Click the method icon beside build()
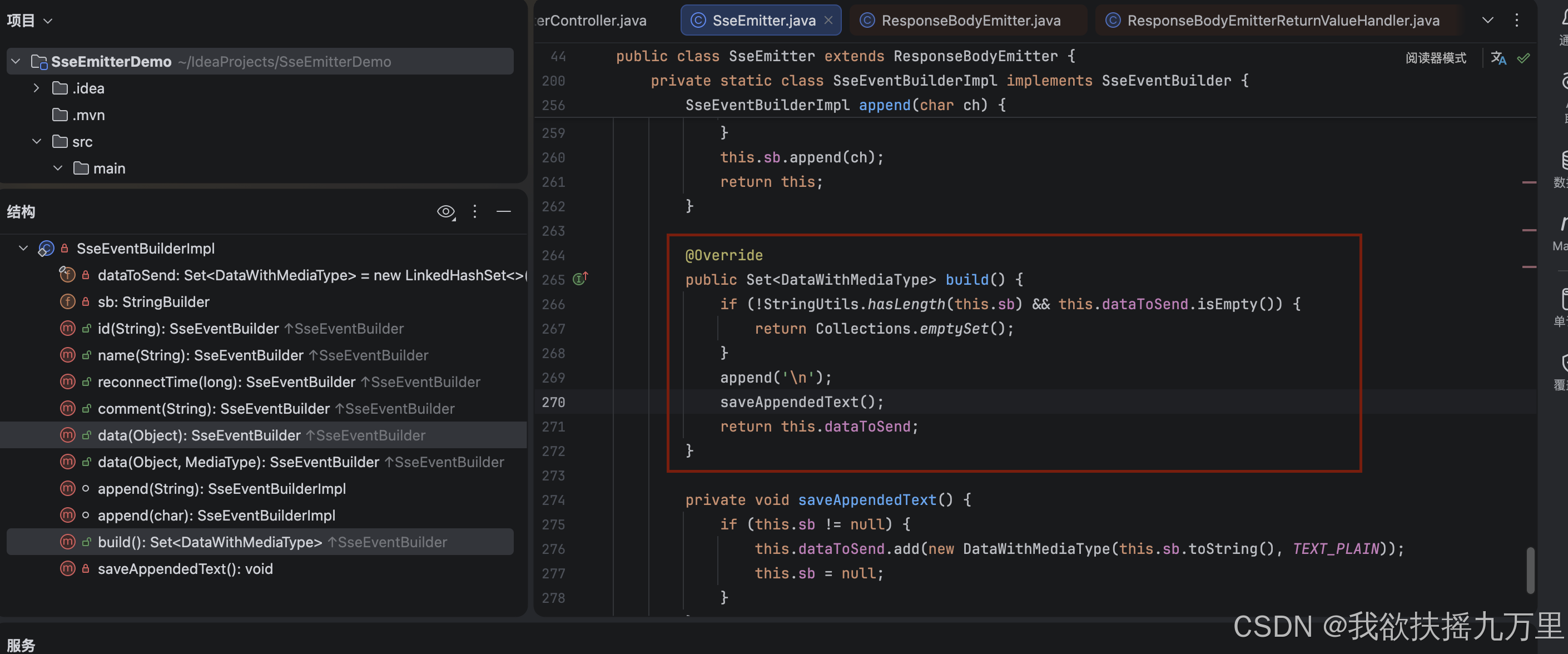 [x=67, y=541]
